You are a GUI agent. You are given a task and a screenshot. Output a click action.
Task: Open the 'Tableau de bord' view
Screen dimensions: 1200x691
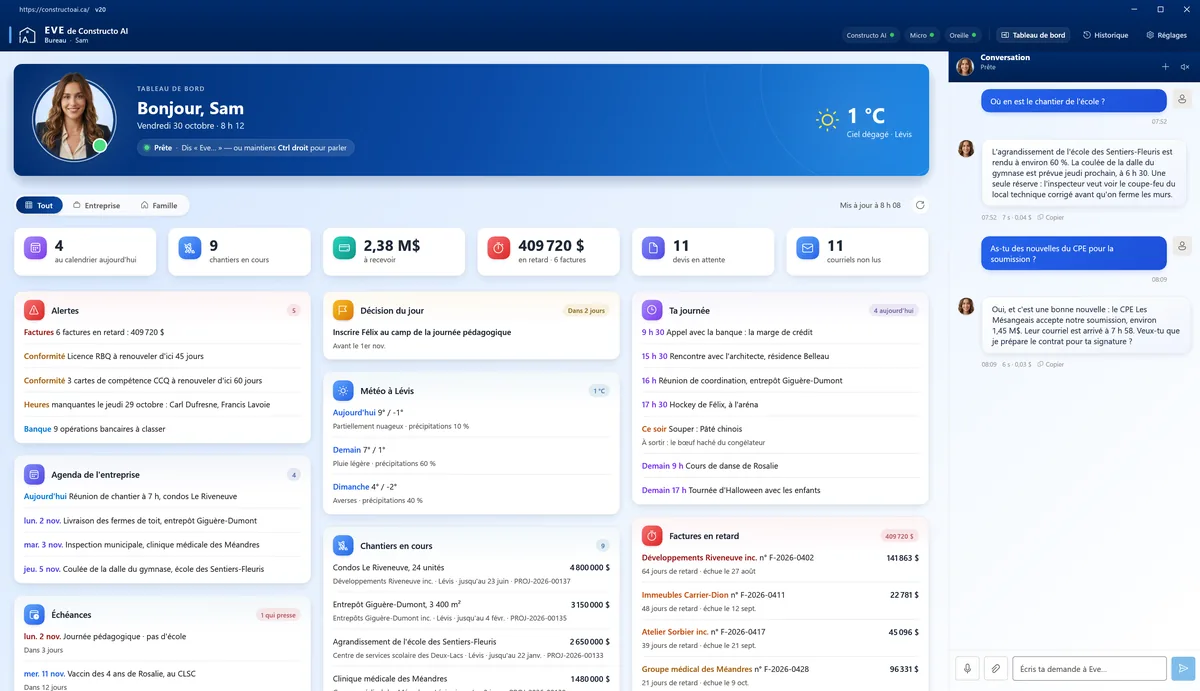(1033, 35)
